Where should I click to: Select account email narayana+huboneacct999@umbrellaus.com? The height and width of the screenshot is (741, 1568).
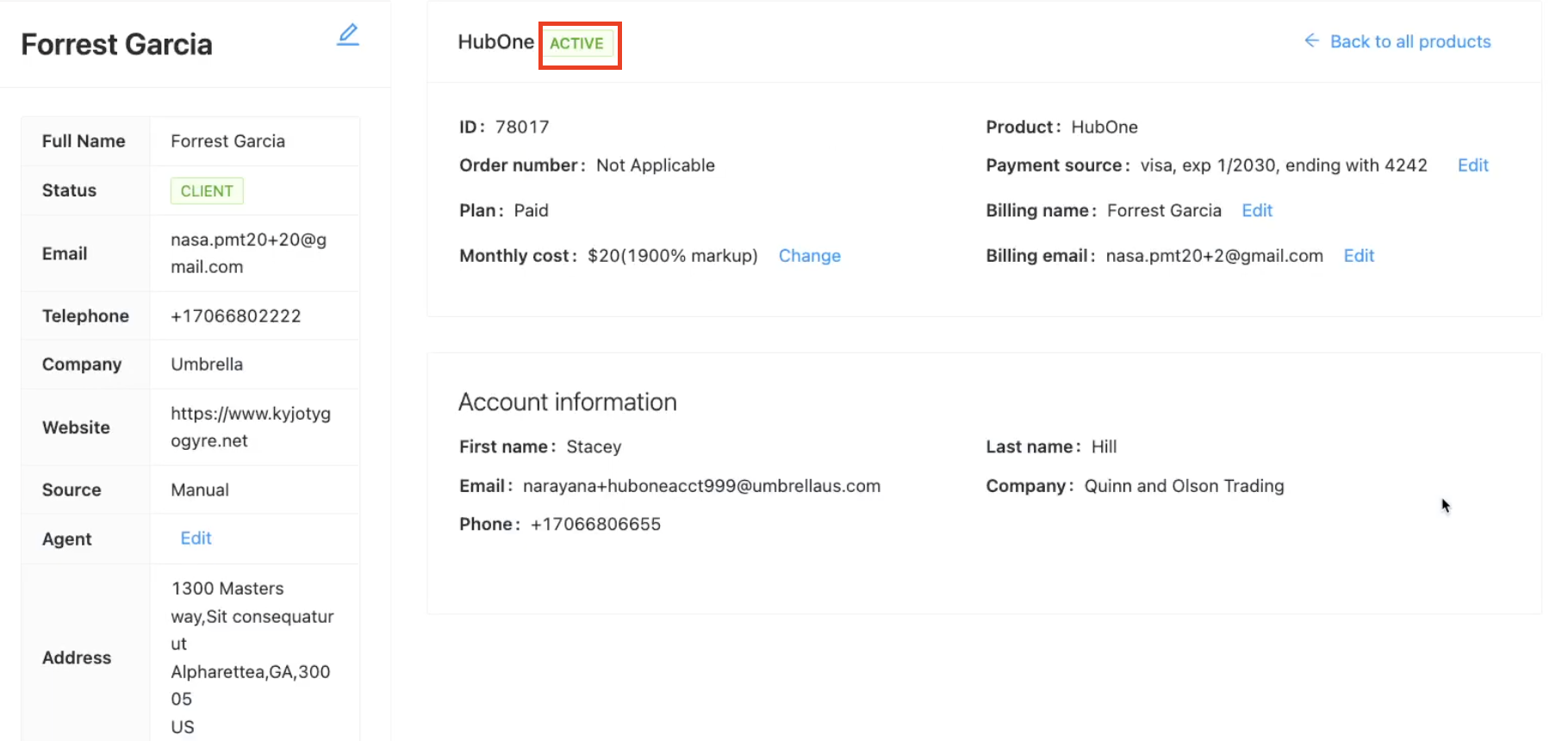coord(701,486)
